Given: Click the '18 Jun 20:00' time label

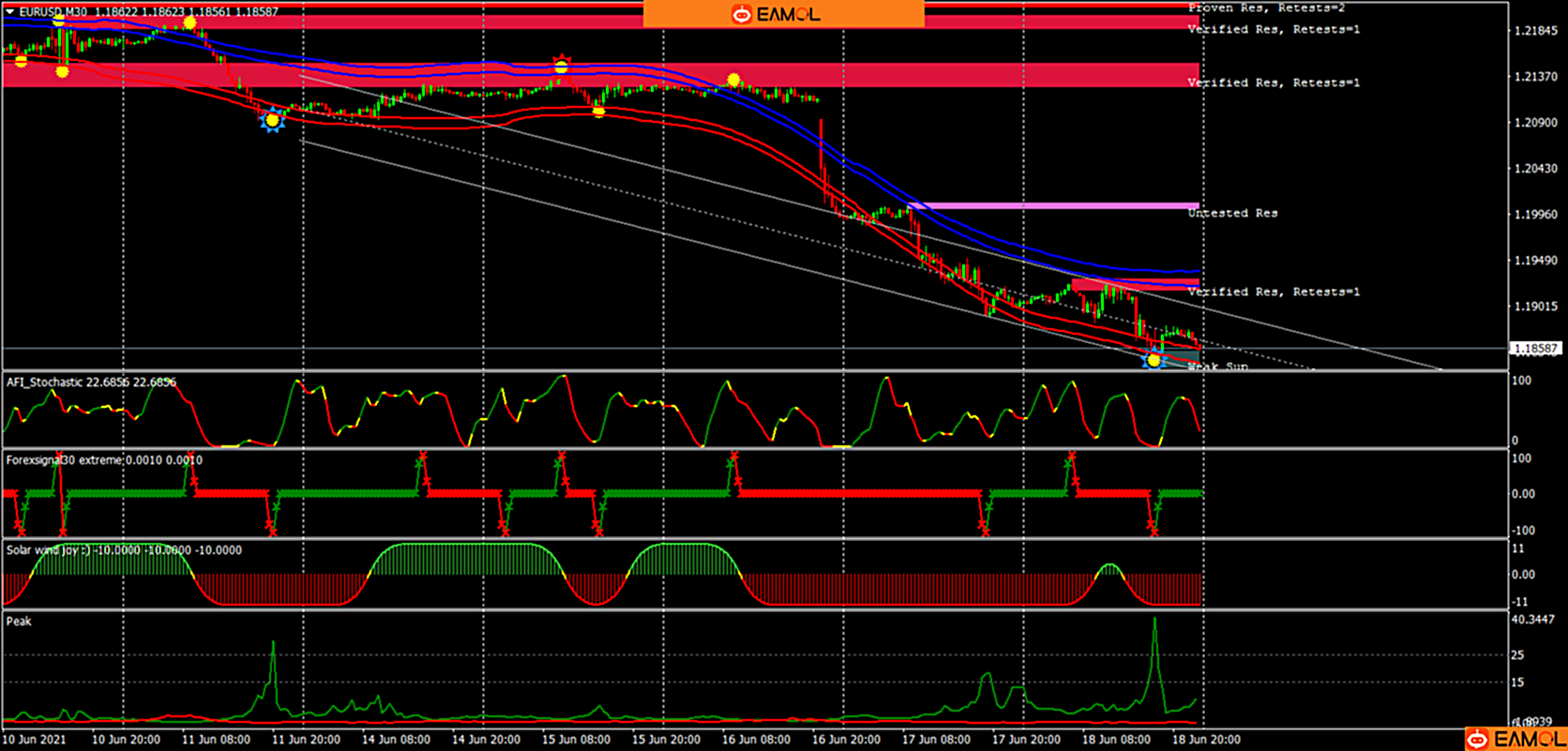Looking at the screenshot, I should click(x=1206, y=740).
